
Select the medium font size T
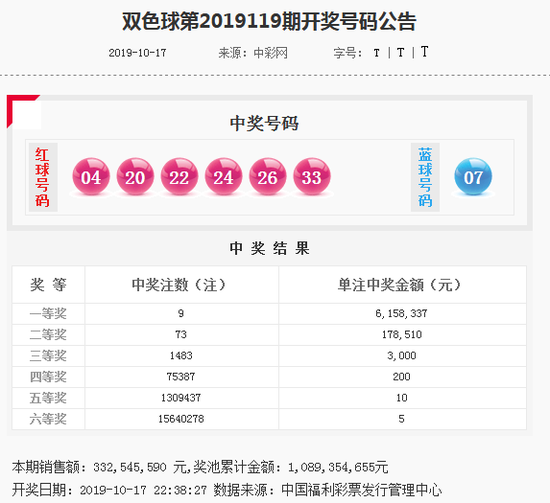(400, 53)
